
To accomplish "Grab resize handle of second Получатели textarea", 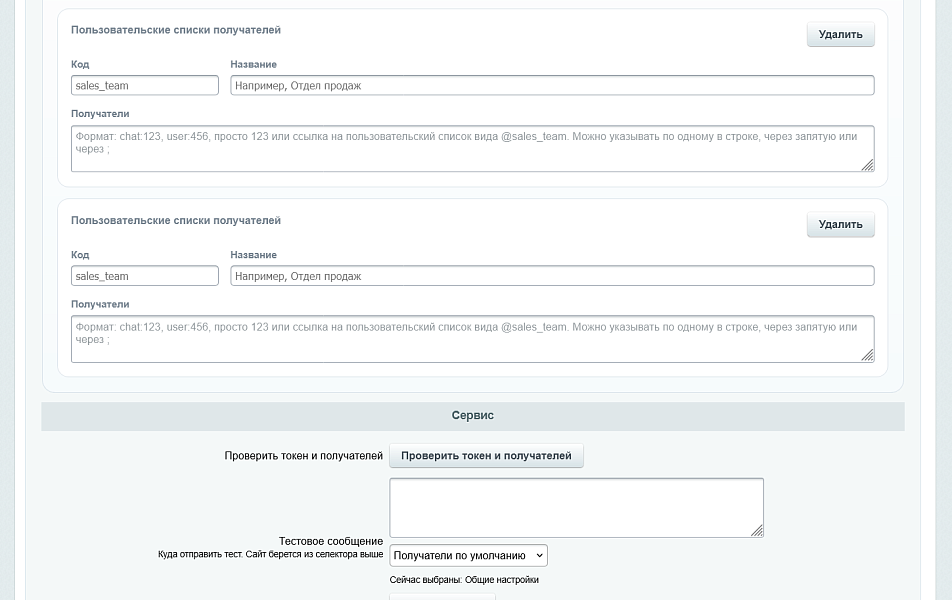I will (x=867, y=355).
